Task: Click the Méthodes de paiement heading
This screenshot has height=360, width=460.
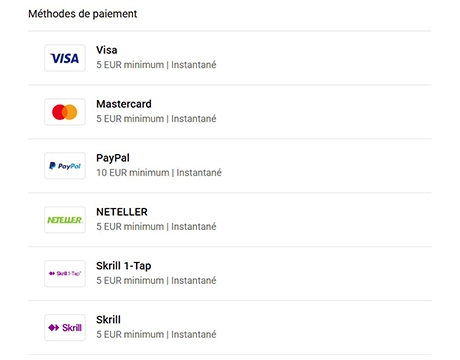Action: pos(83,14)
